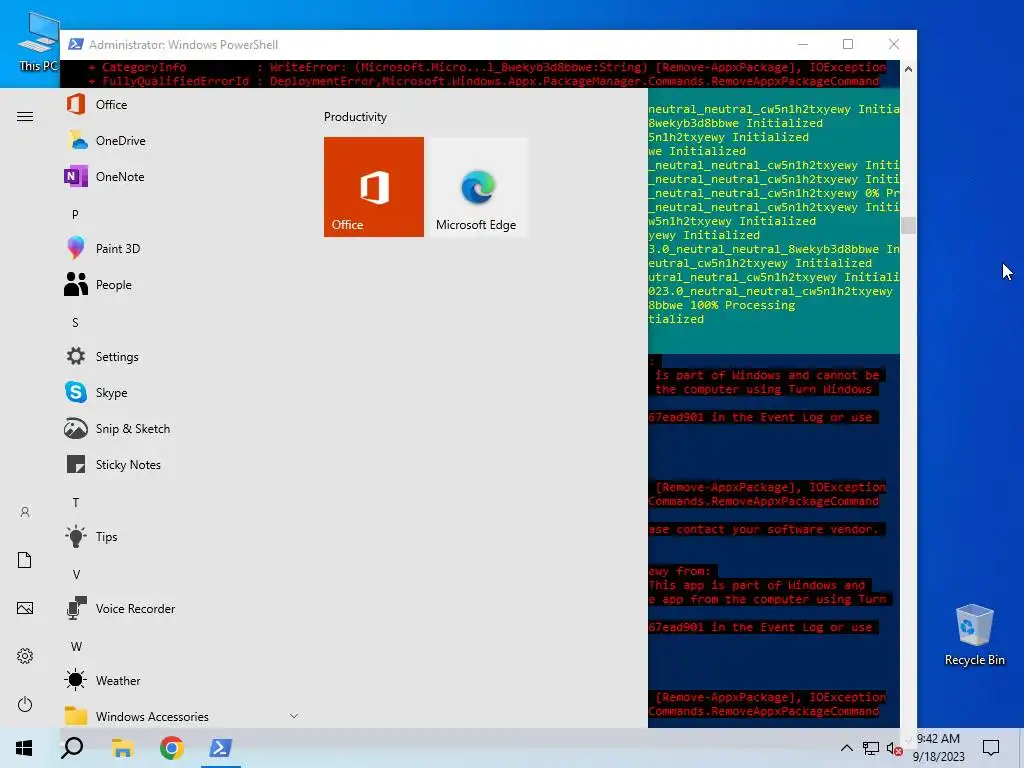Open Settings gear in Start sidebar
This screenshot has height=768, width=1024.
[x=25, y=656]
